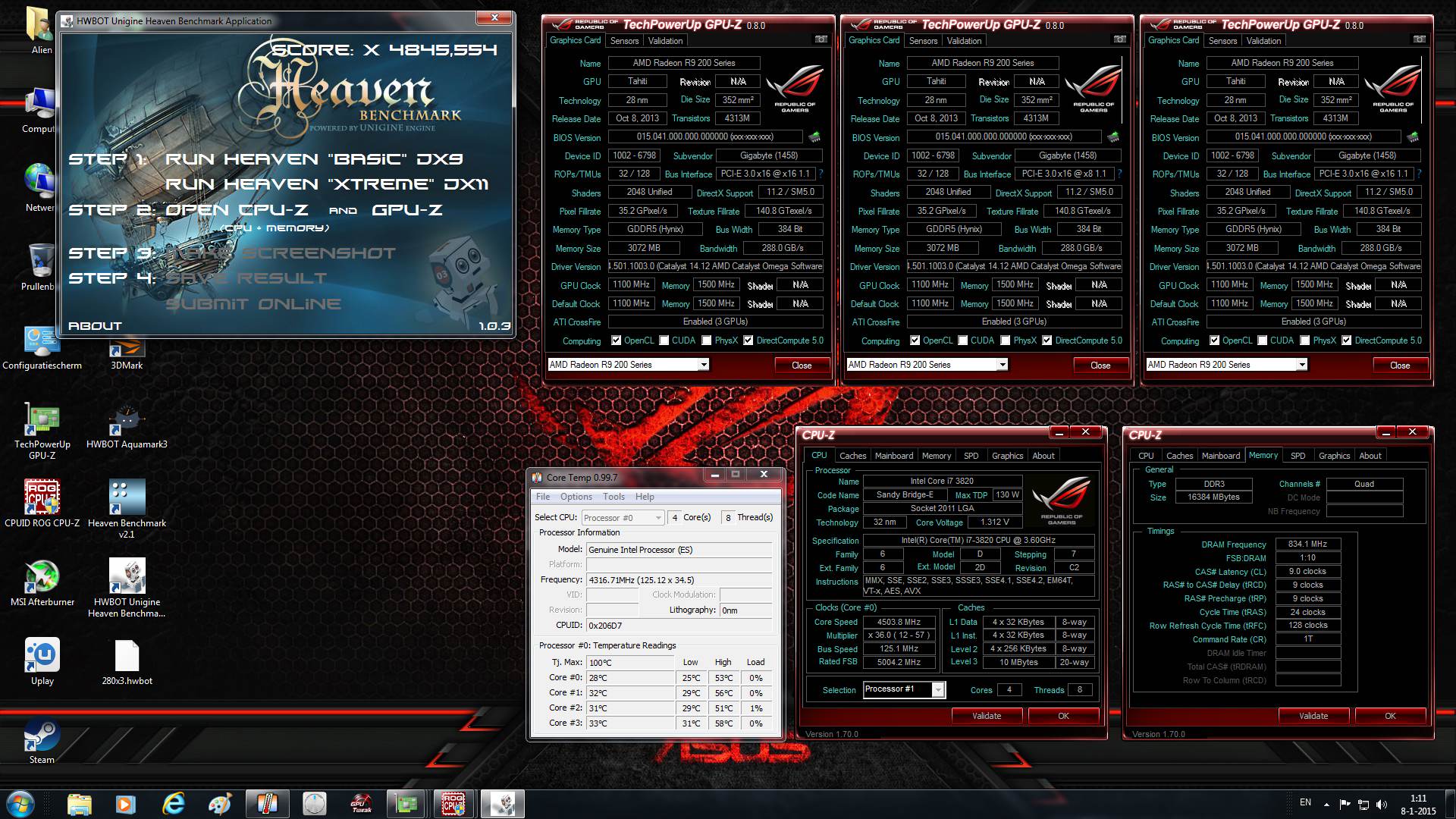Click camera screenshot icon in leftmost GPU-Z
This screenshot has height=819, width=1456.
point(821,39)
